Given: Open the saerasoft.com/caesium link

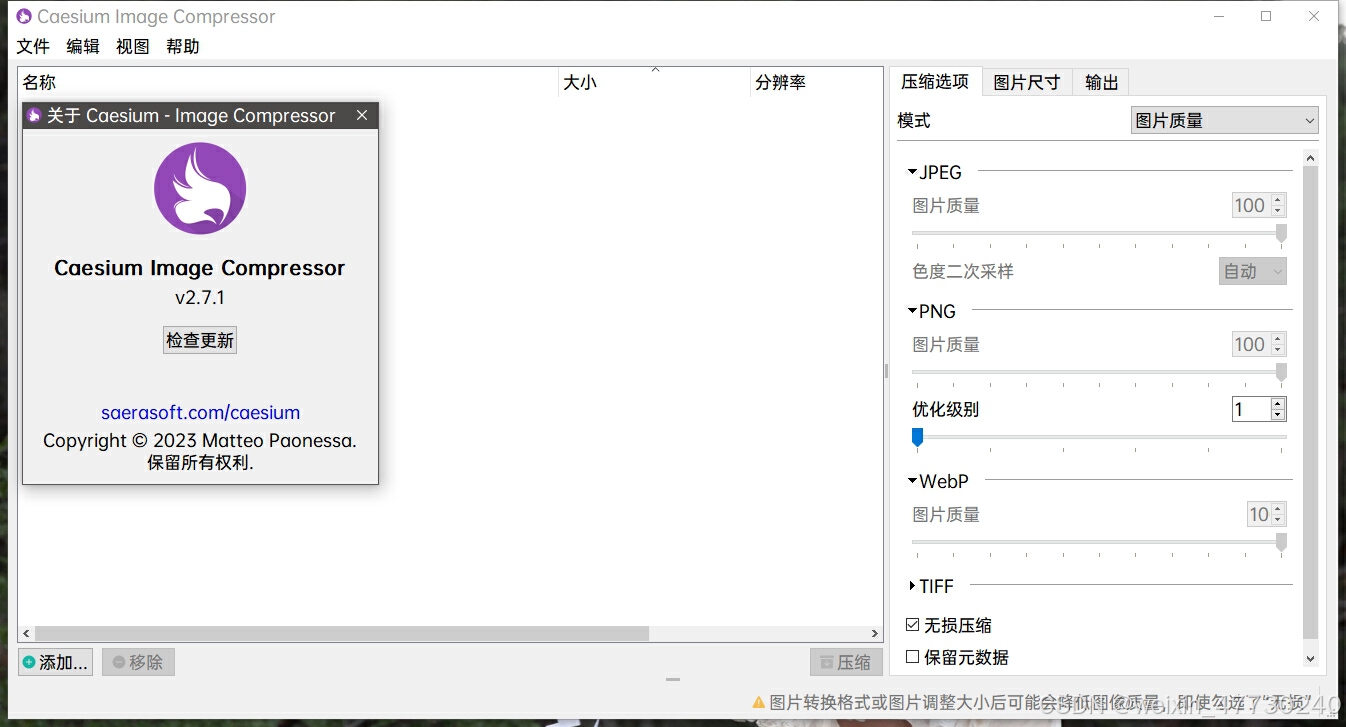Looking at the screenshot, I should coord(200,412).
